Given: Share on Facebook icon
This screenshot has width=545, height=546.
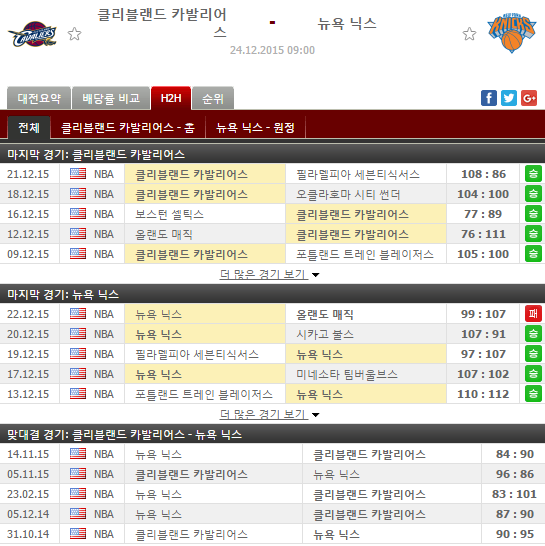Looking at the screenshot, I should (489, 98).
